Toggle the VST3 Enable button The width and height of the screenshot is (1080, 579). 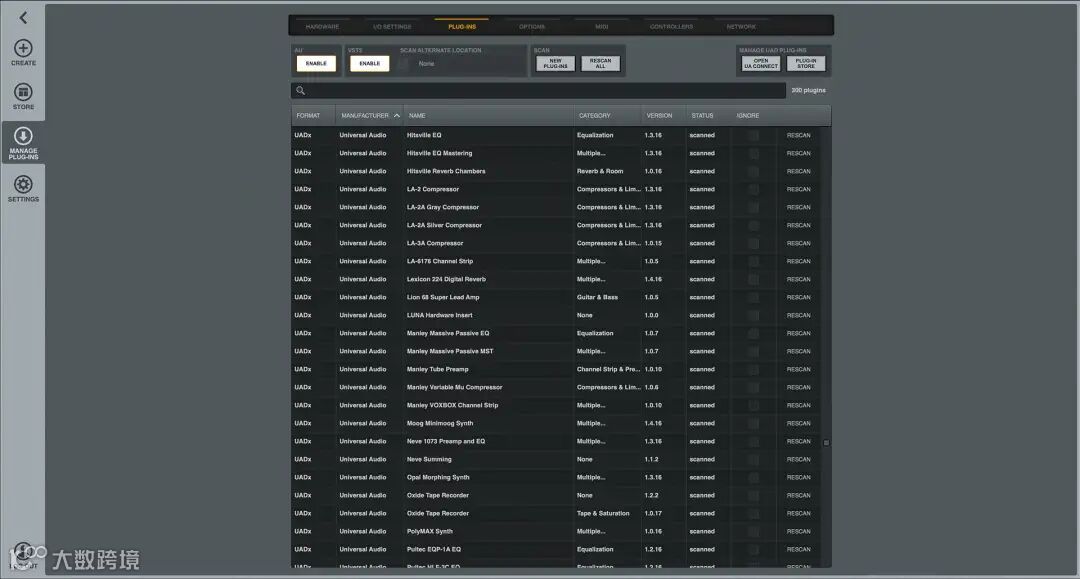coord(369,63)
